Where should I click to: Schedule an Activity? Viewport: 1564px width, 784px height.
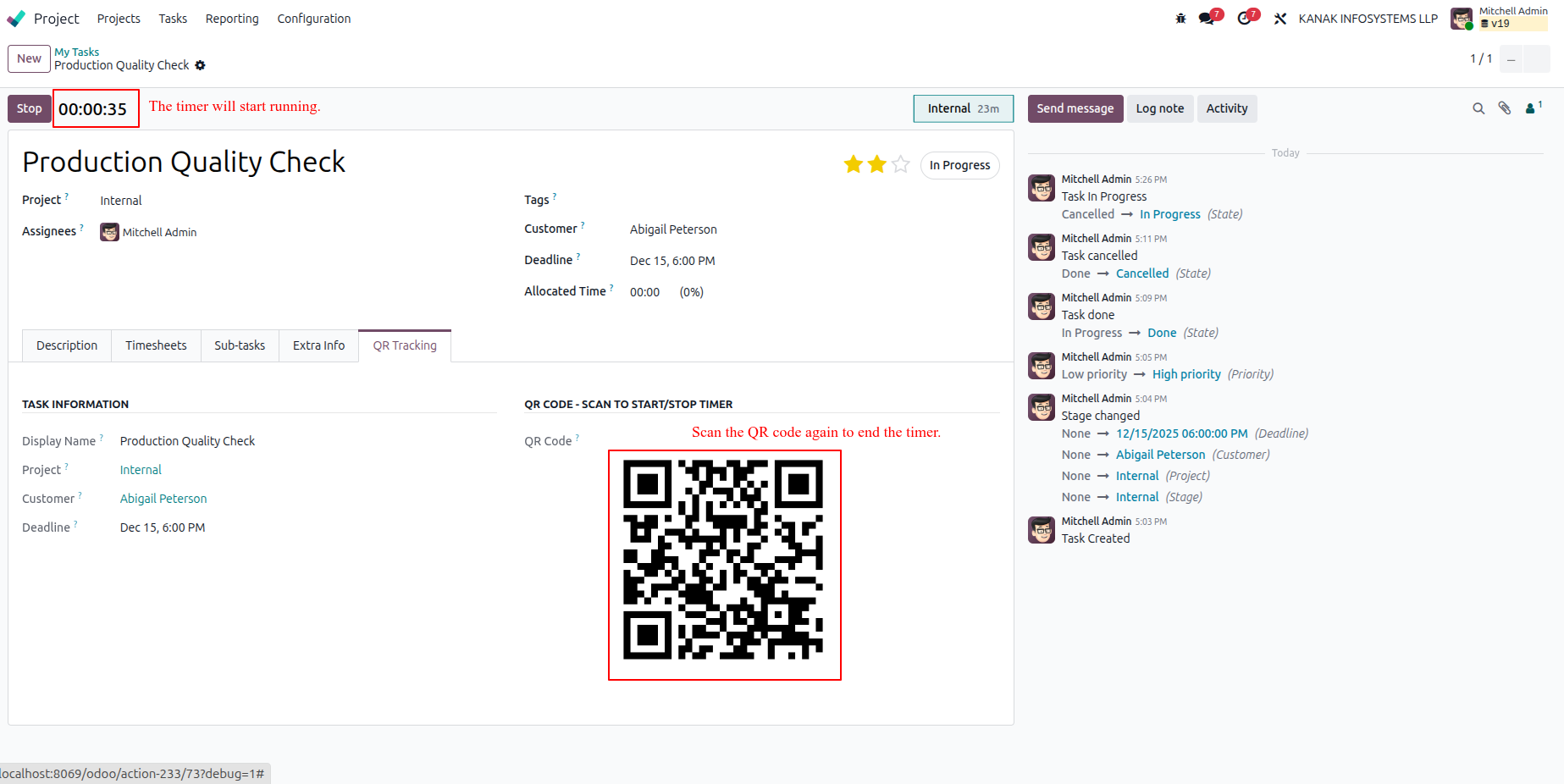[x=1227, y=108]
